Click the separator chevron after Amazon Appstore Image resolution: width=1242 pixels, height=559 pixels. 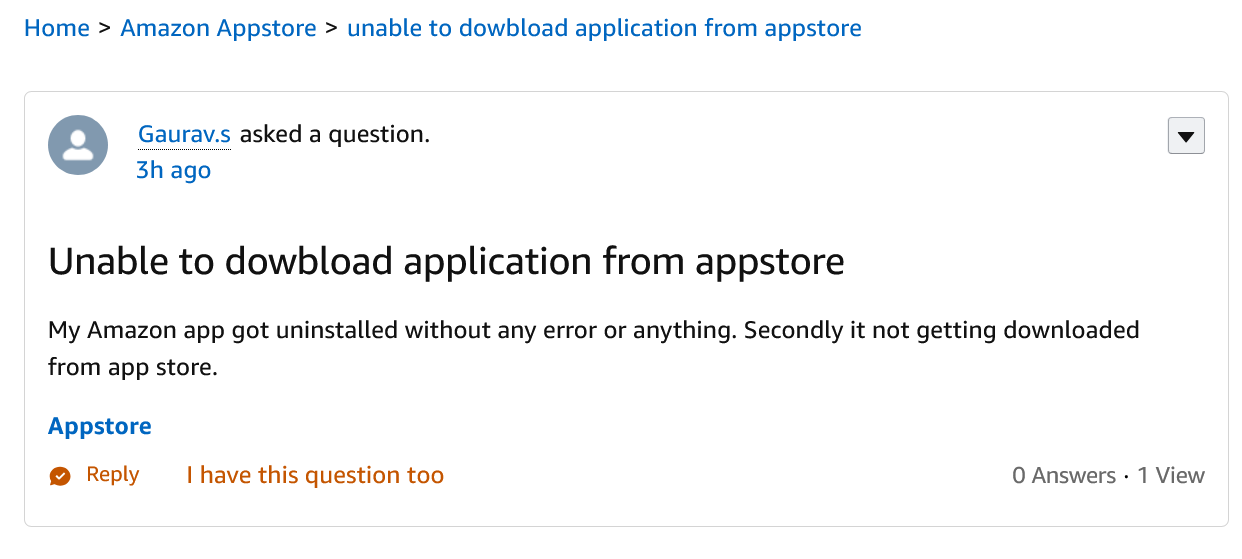tap(331, 28)
